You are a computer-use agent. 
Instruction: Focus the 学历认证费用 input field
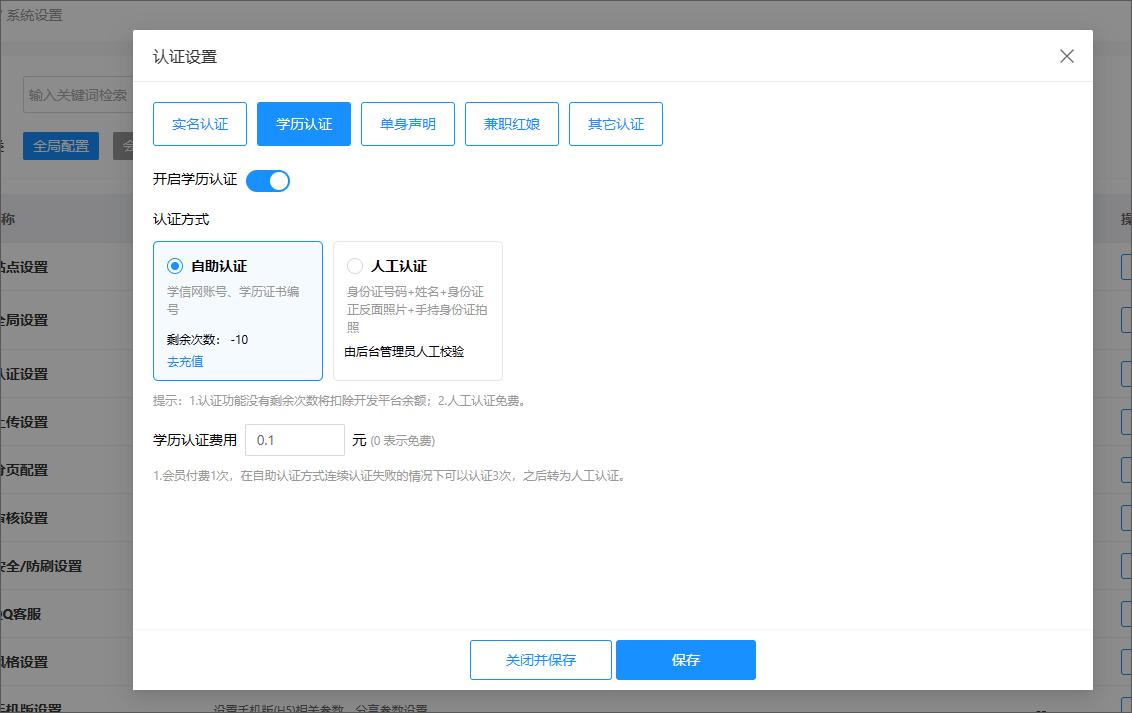[x=295, y=440]
